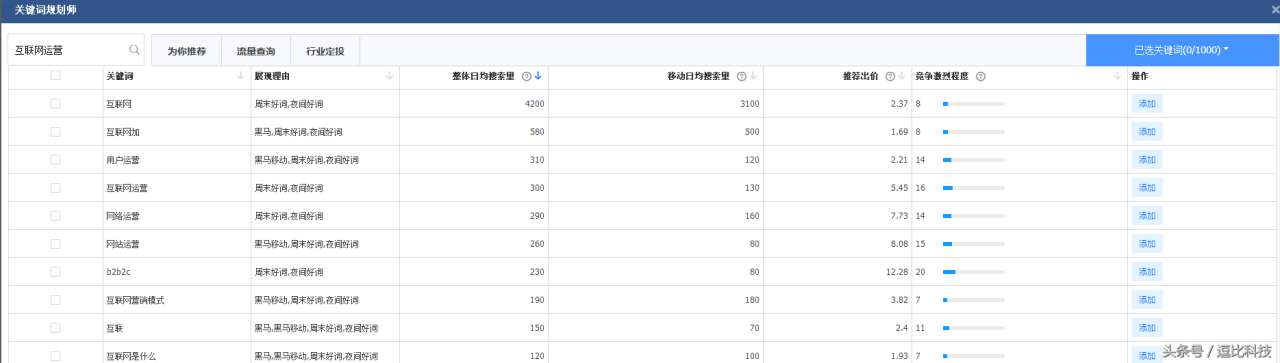Screen dimensions: 1280x363
Task: Sort by 移动日均搜索量 arrow
Action: click(x=753, y=76)
